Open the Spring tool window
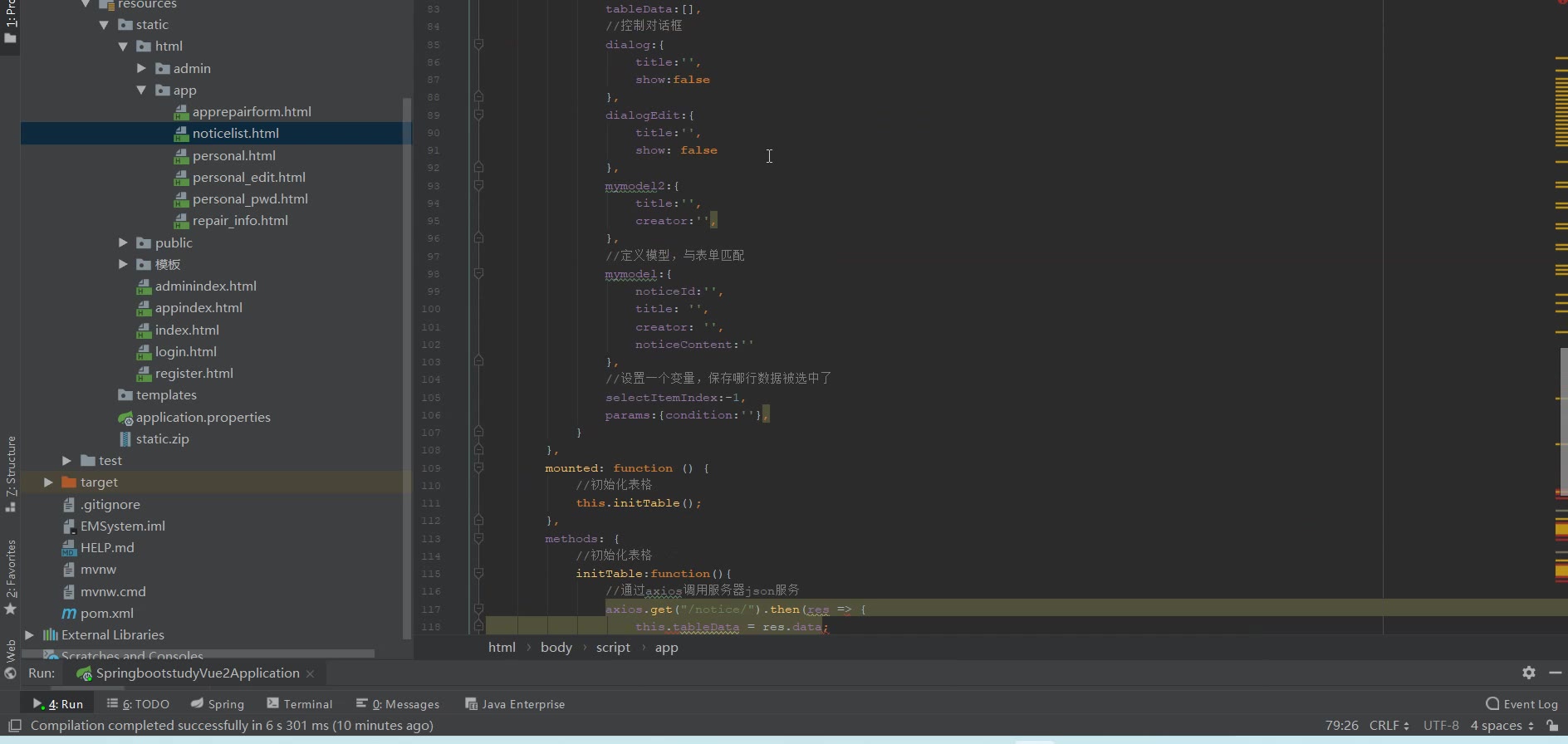Screen dimensions: 1568x744 click(x=218, y=703)
